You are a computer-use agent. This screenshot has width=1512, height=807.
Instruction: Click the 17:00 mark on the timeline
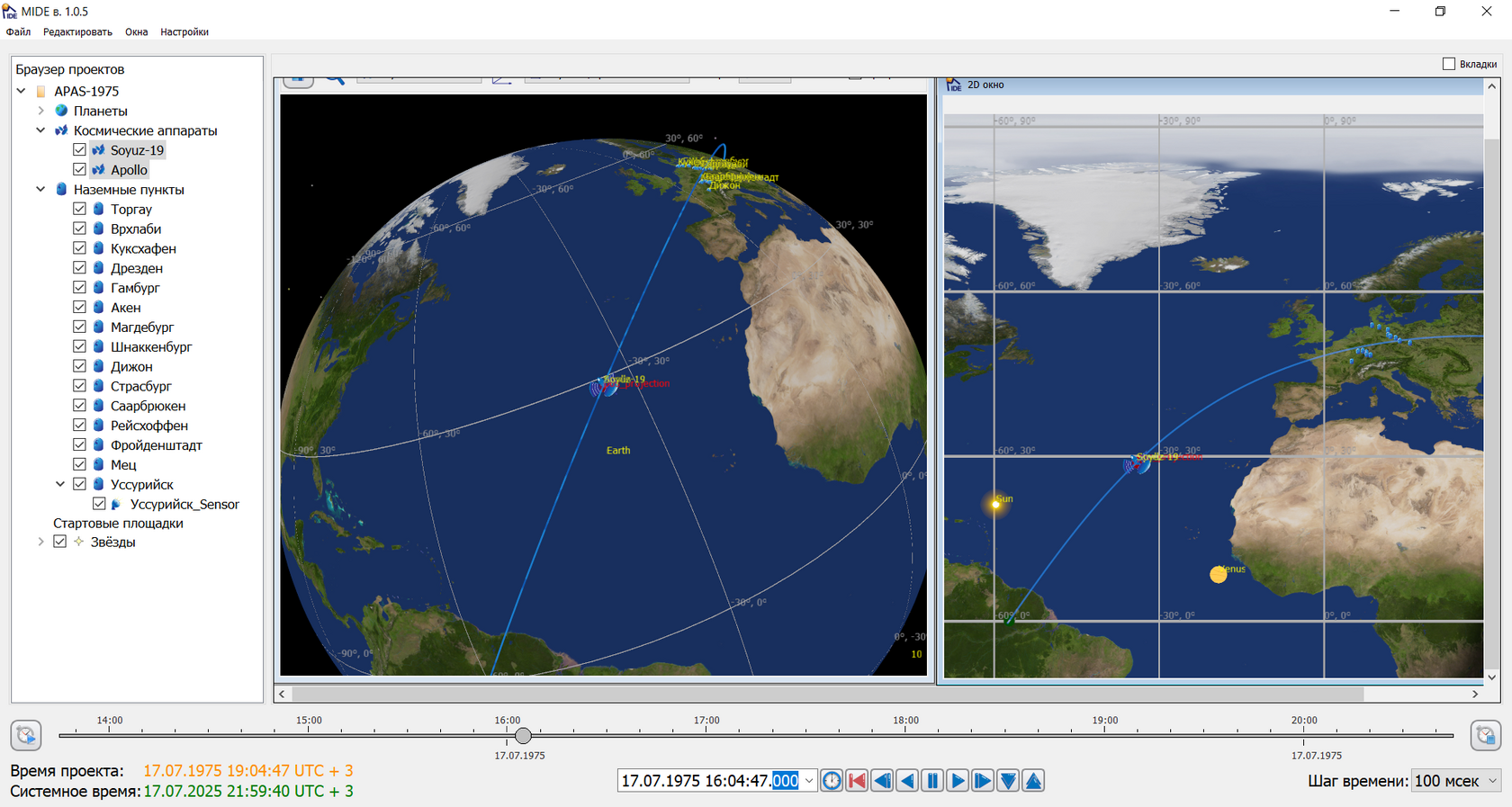point(706,721)
